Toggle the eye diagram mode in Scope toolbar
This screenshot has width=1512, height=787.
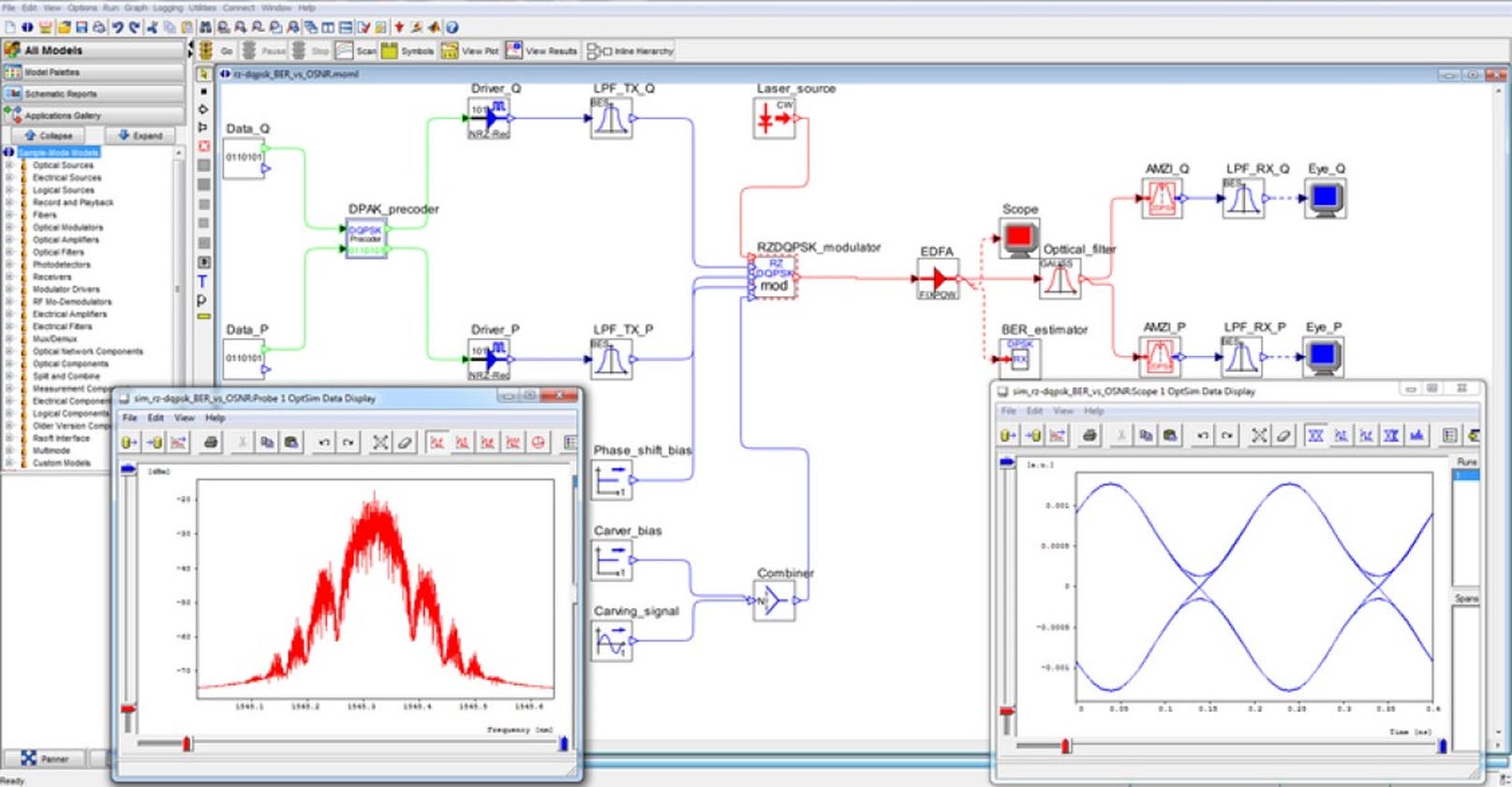(1316, 435)
